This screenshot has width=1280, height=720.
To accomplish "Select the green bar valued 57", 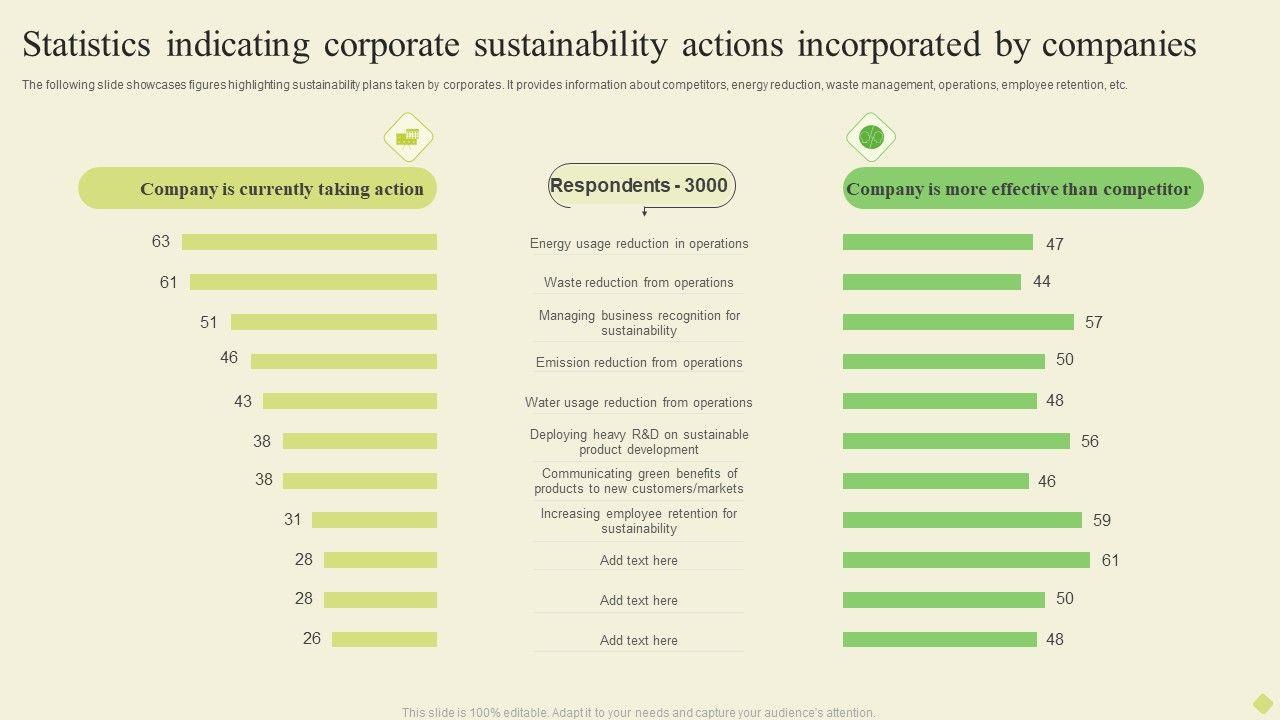I will [x=958, y=322].
